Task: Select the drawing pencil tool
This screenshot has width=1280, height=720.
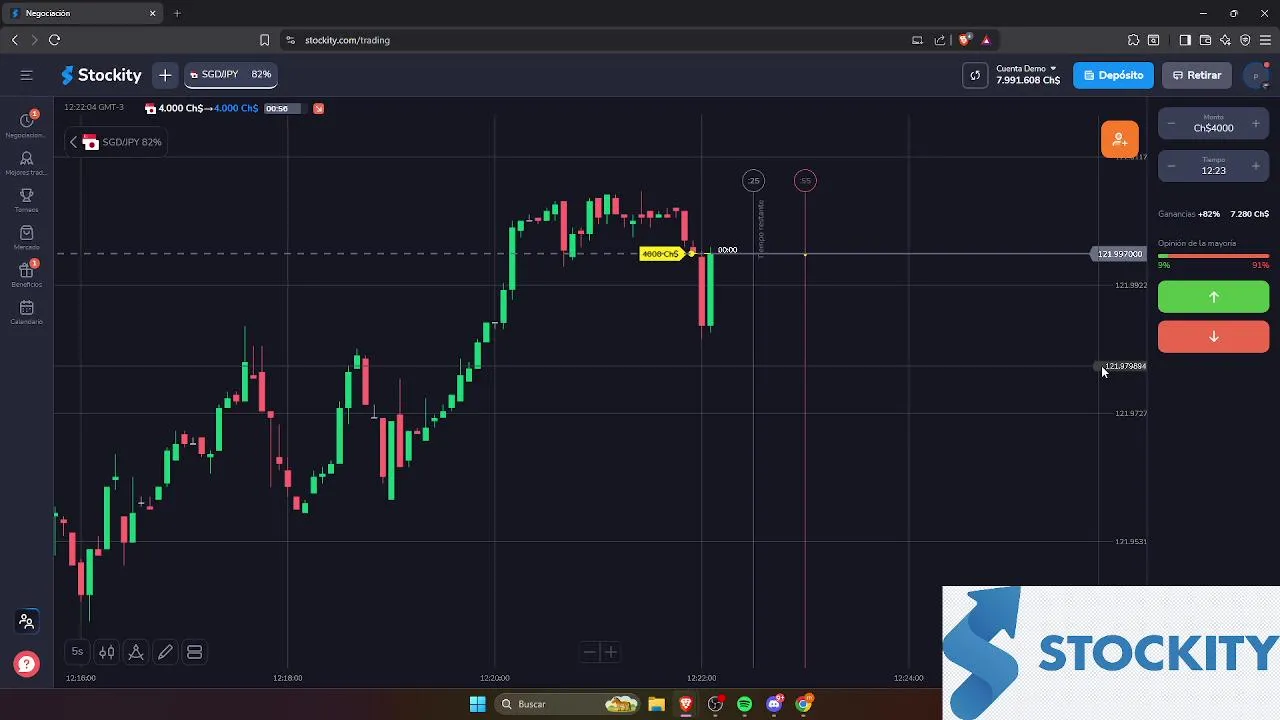Action: 165,652
